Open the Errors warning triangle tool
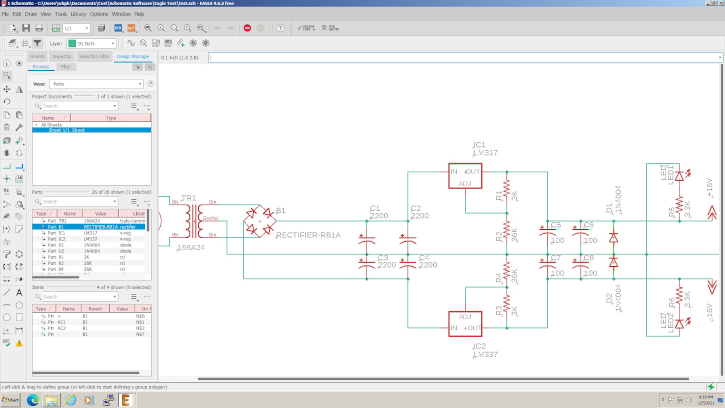 point(19,343)
